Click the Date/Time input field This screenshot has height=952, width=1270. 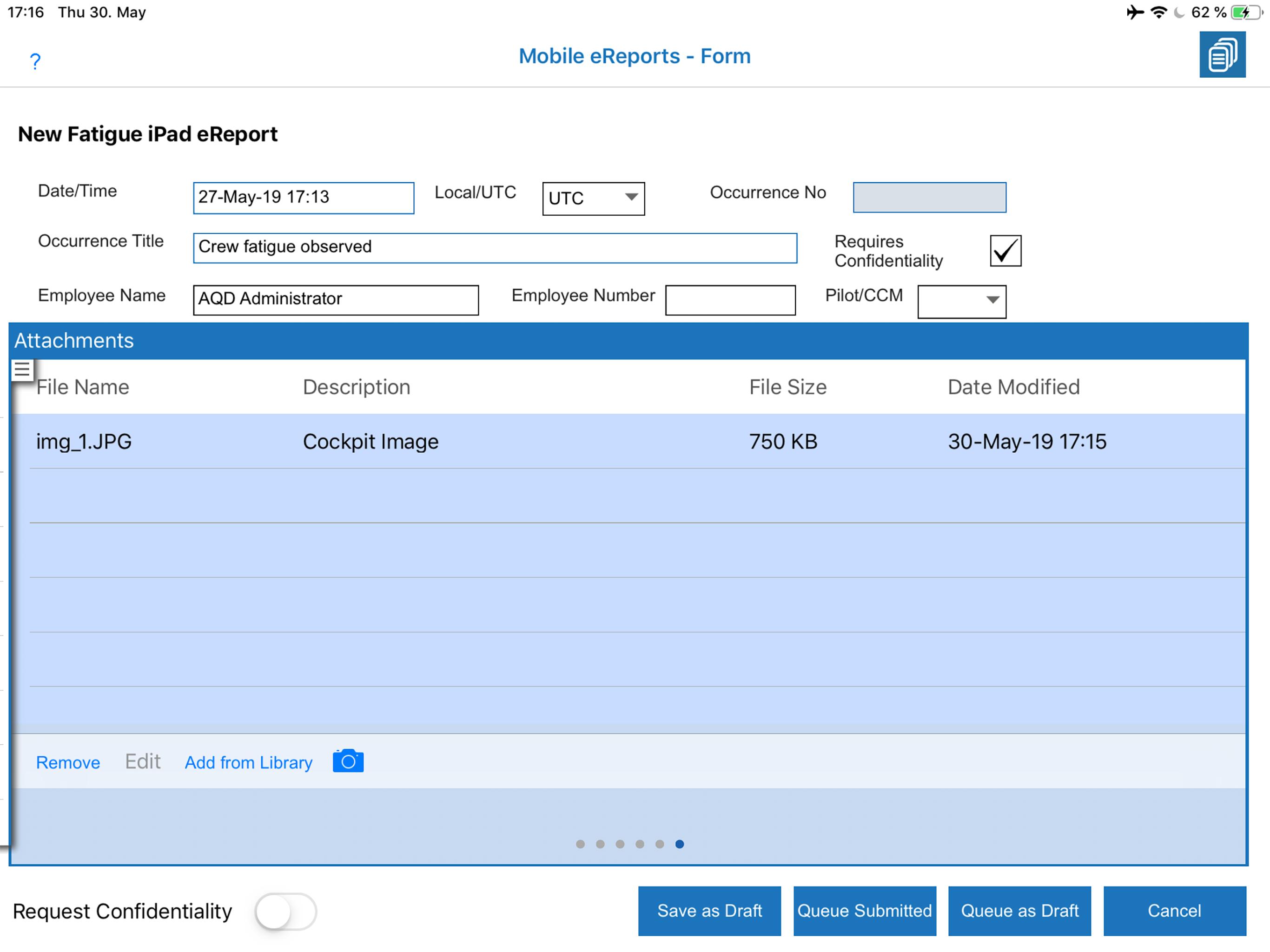tap(303, 198)
